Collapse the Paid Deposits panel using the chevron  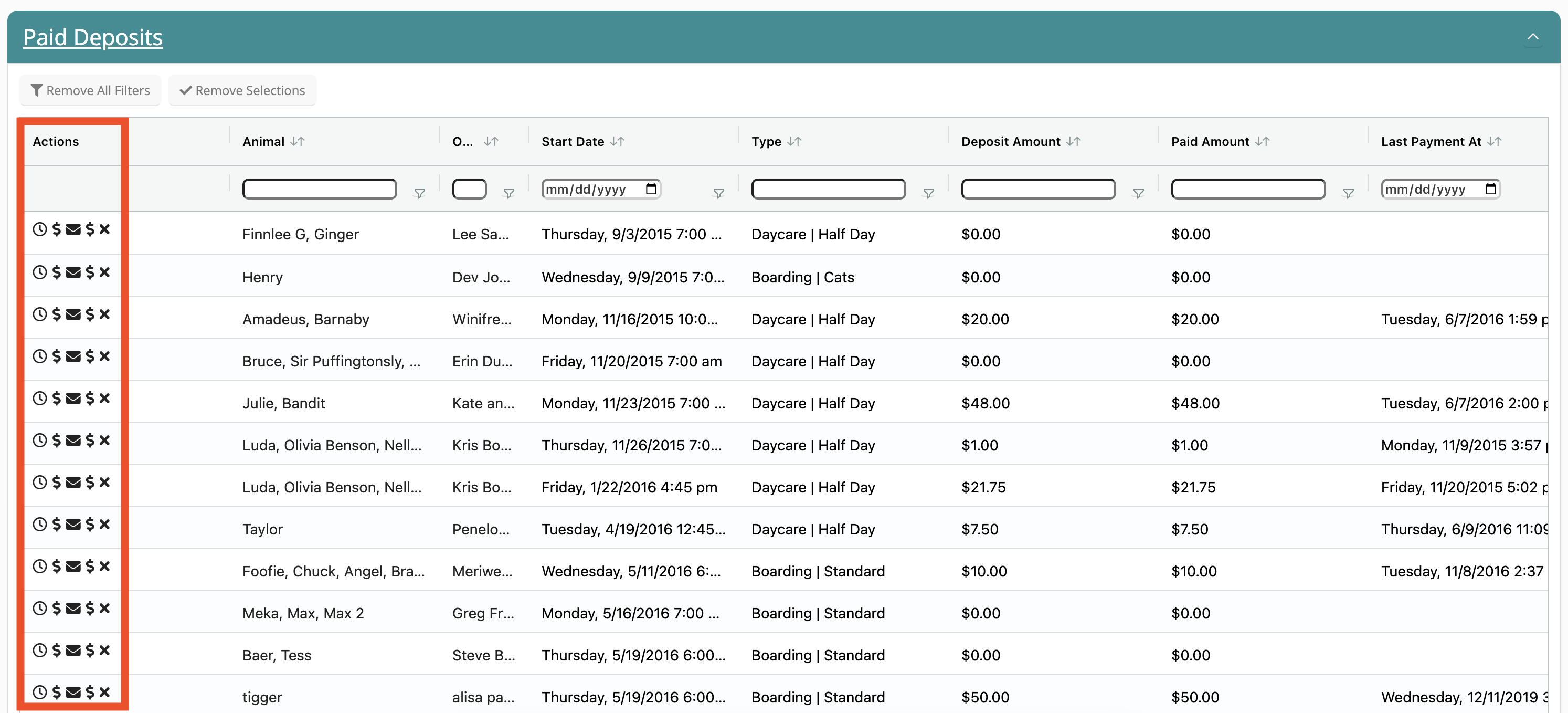pos(1533,36)
